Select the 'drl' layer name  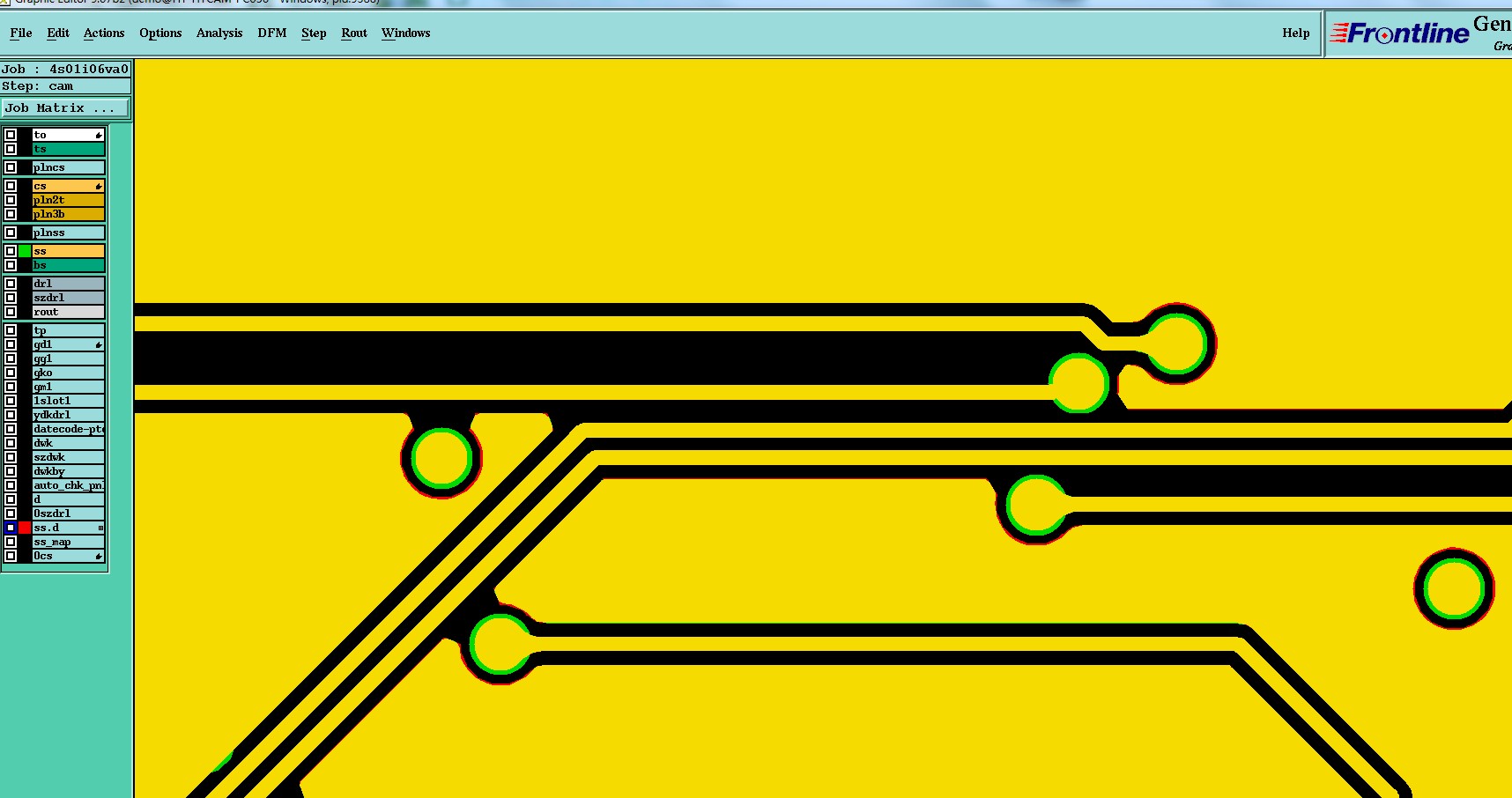(x=69, y=284)
